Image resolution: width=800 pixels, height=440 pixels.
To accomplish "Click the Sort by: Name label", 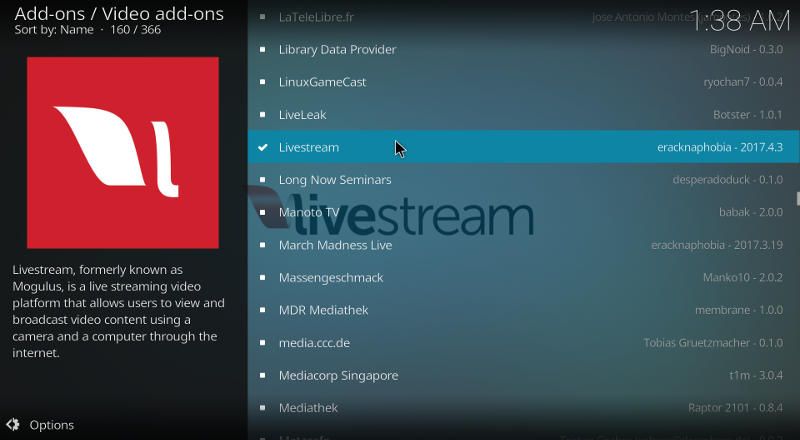I will pos(54,30).
